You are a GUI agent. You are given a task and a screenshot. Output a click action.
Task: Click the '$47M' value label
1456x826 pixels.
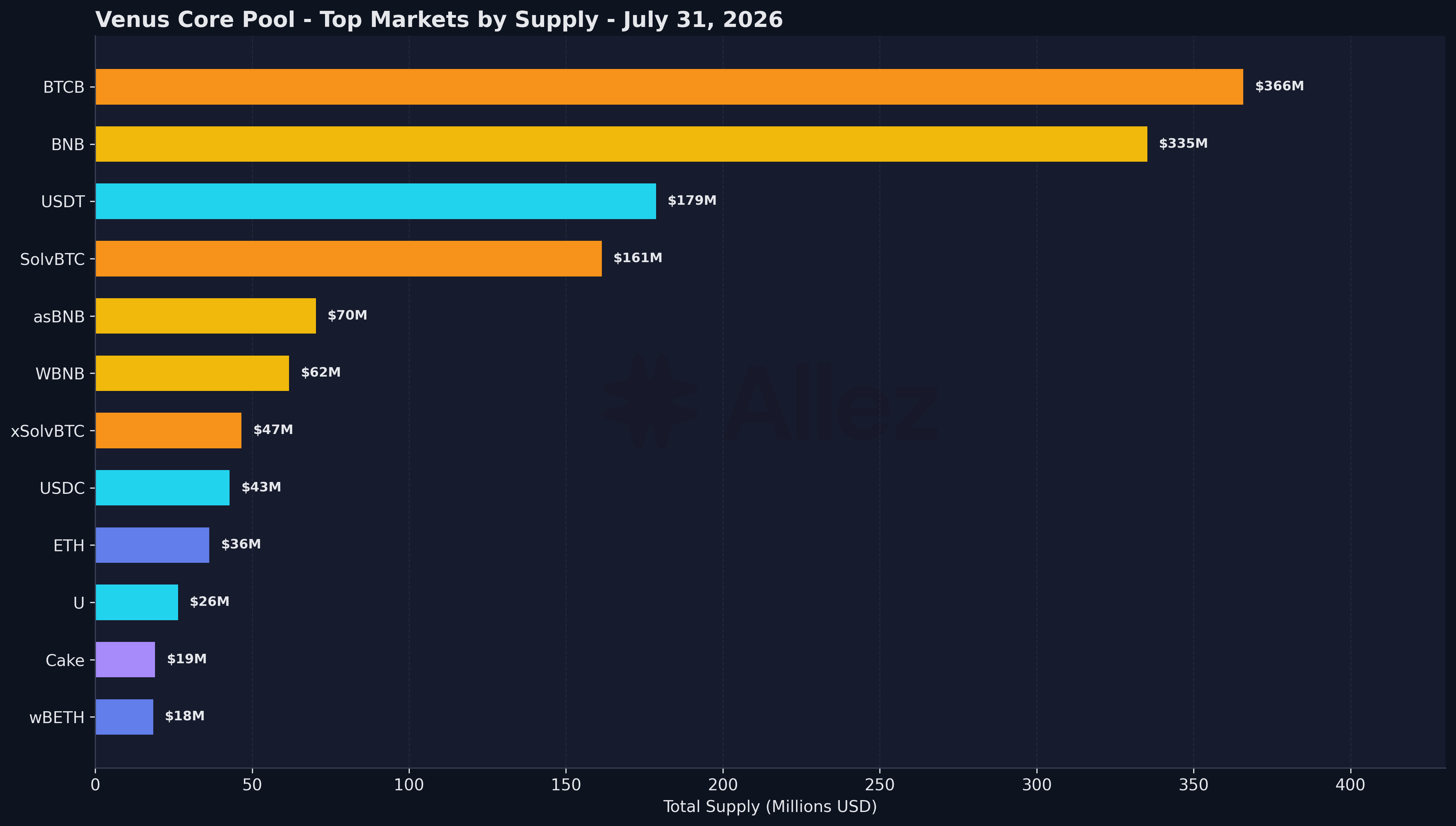(x=273, y=430)
